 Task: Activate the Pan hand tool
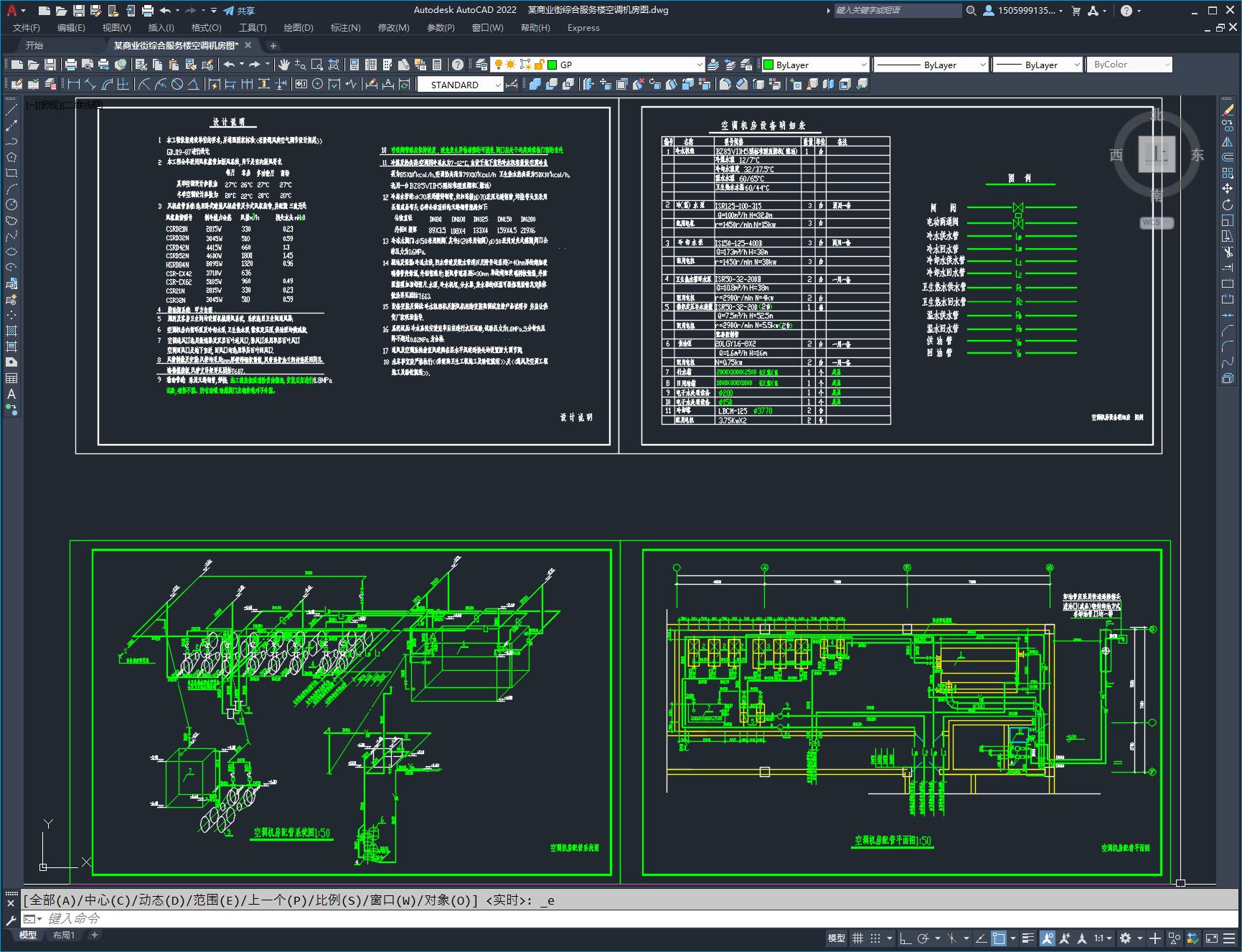point(284,65)
